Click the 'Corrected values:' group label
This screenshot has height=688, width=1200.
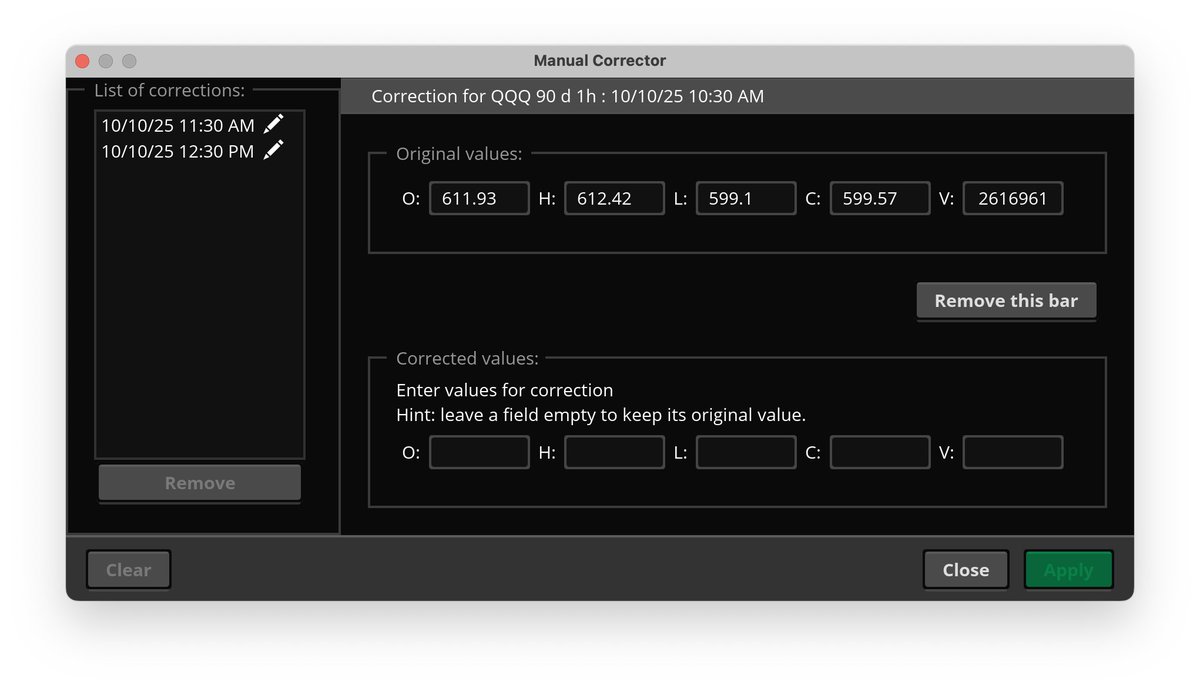click(467, 358)
